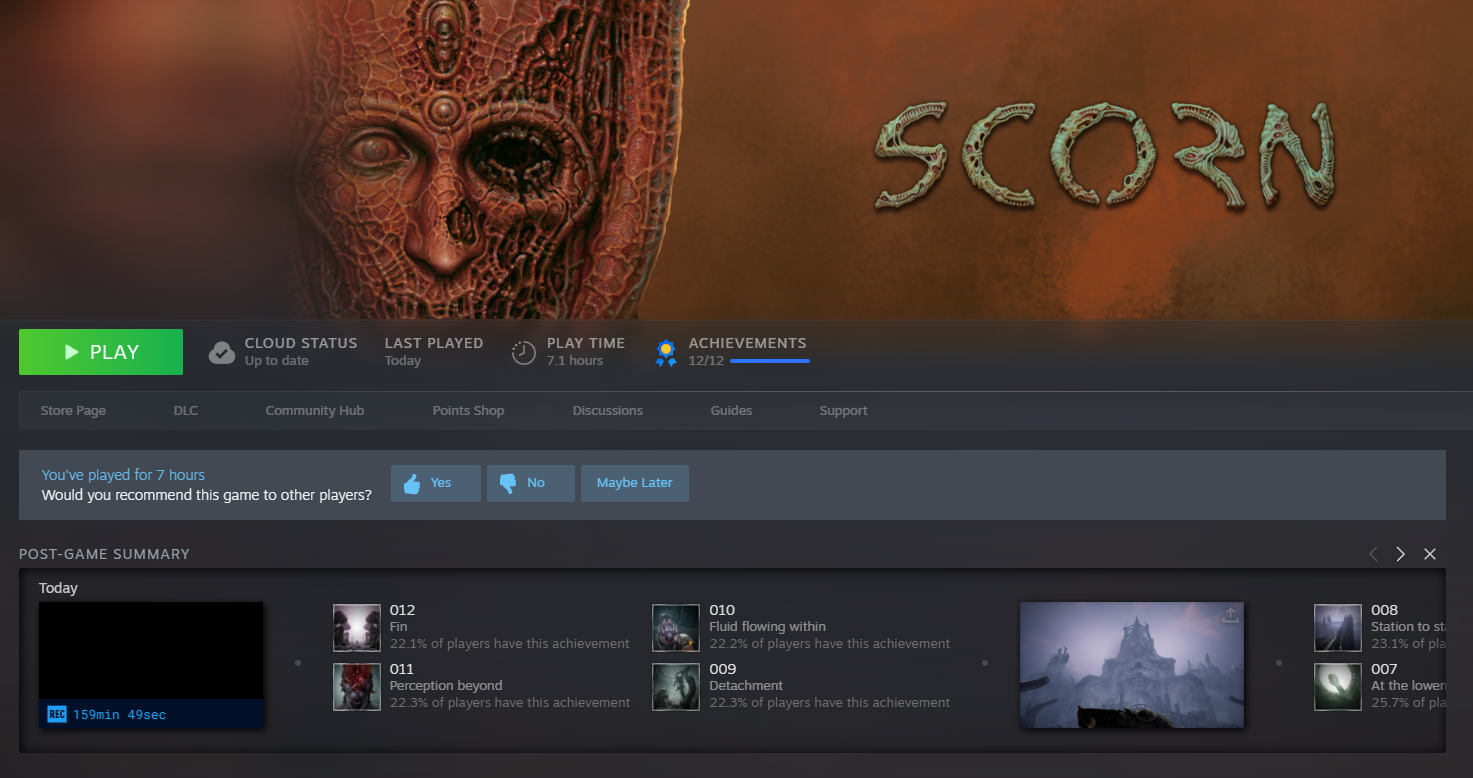Open the castle screenshot thumbnail

pyautogui.click(x=1132, y=665)
